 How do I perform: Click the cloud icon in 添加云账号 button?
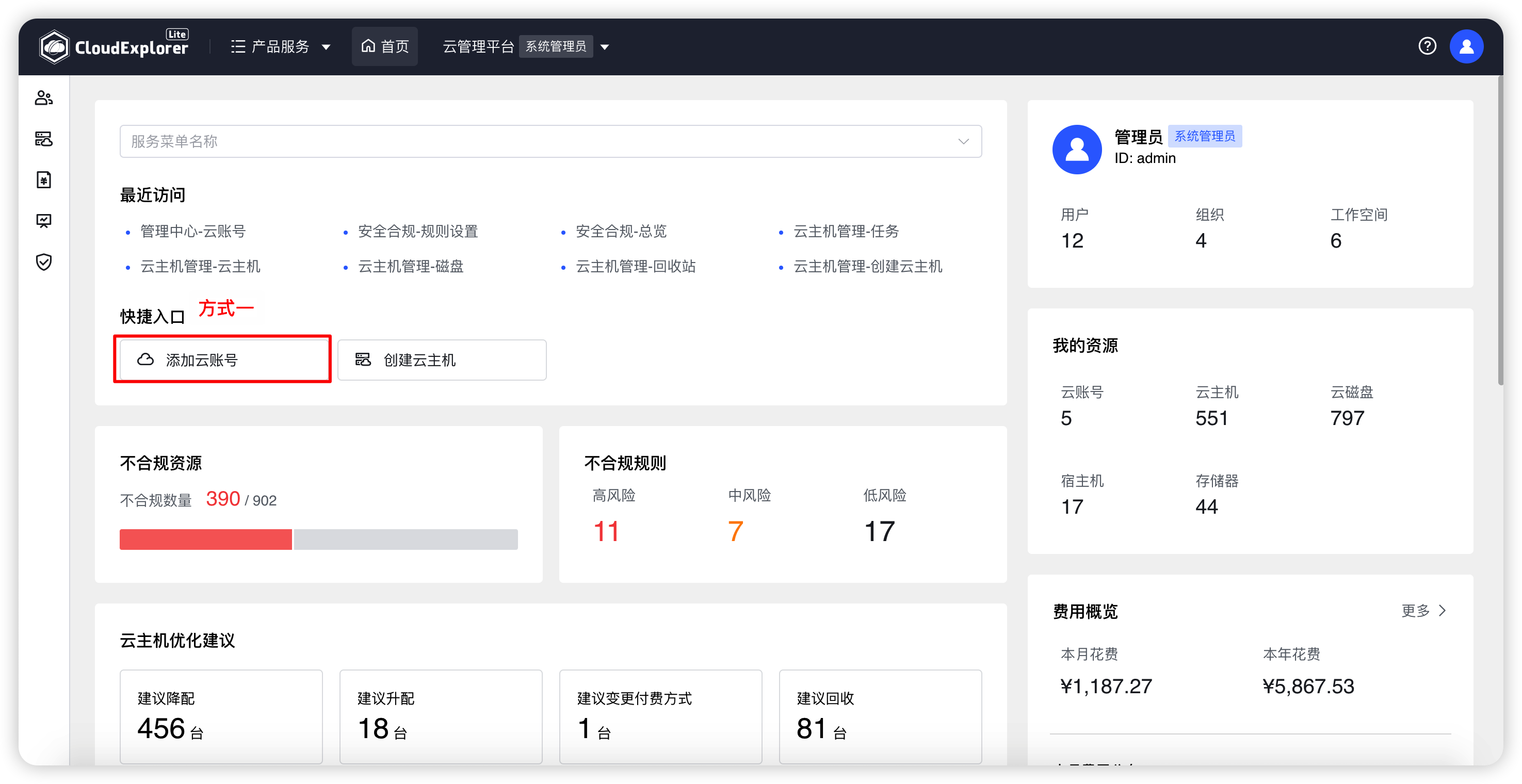coord(145,359)
